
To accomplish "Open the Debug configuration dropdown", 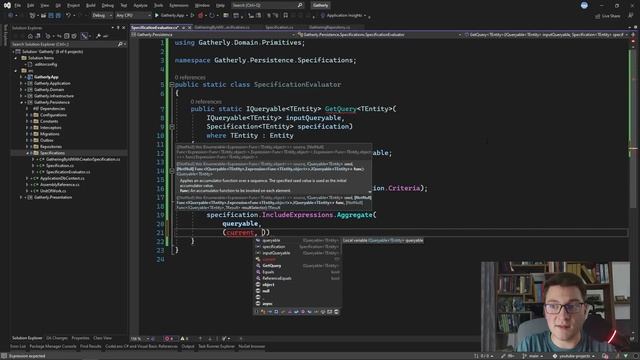I will click(102, 16).
